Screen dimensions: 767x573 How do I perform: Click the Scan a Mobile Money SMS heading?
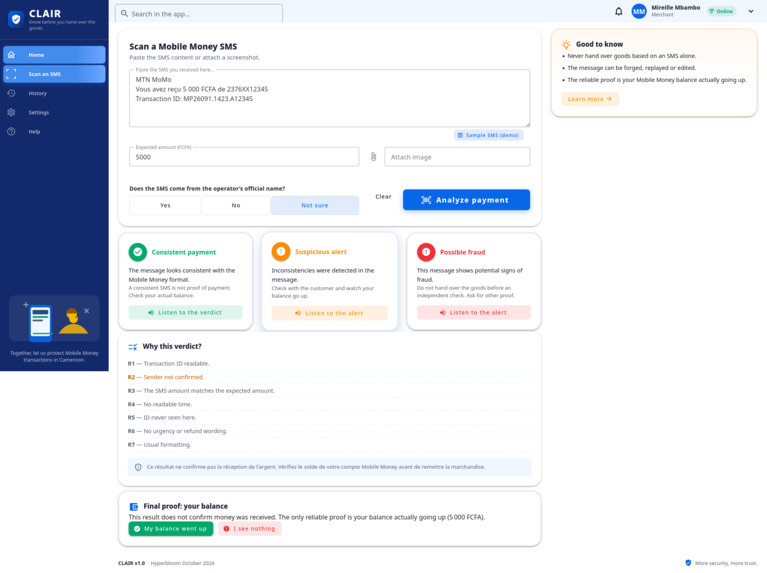tap(183, 46)
